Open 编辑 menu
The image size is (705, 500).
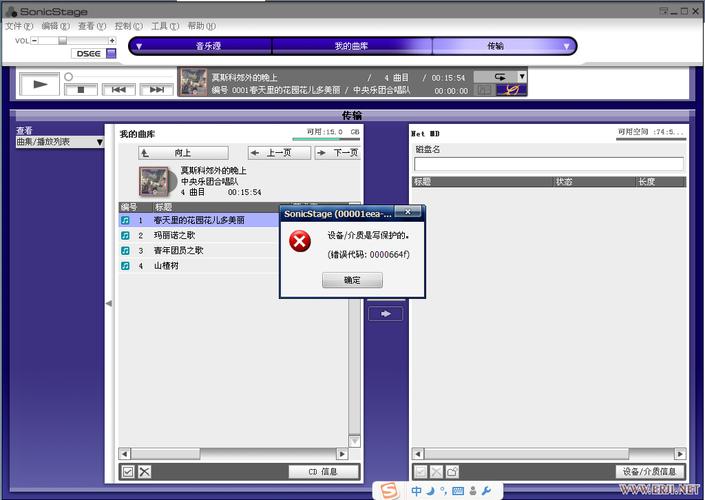pos(56,26)
